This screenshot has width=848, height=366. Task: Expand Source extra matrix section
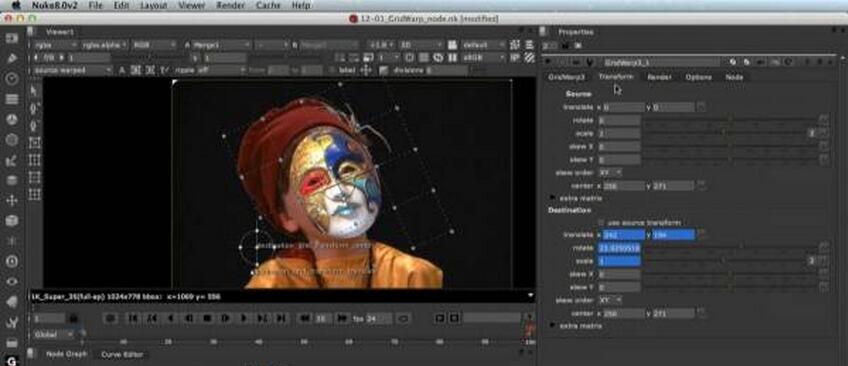coord(553,198)
